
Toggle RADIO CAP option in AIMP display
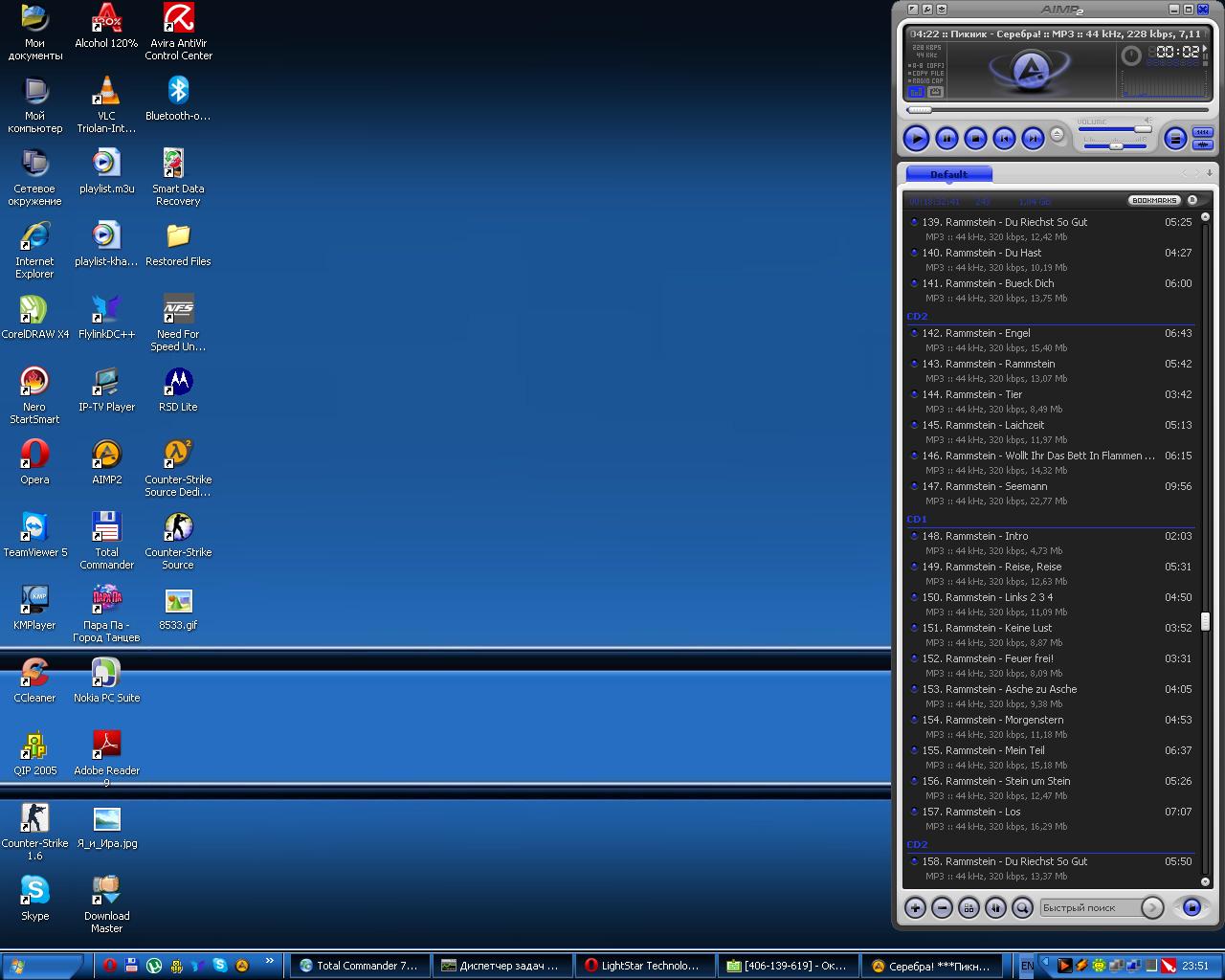tap(927, 80)
